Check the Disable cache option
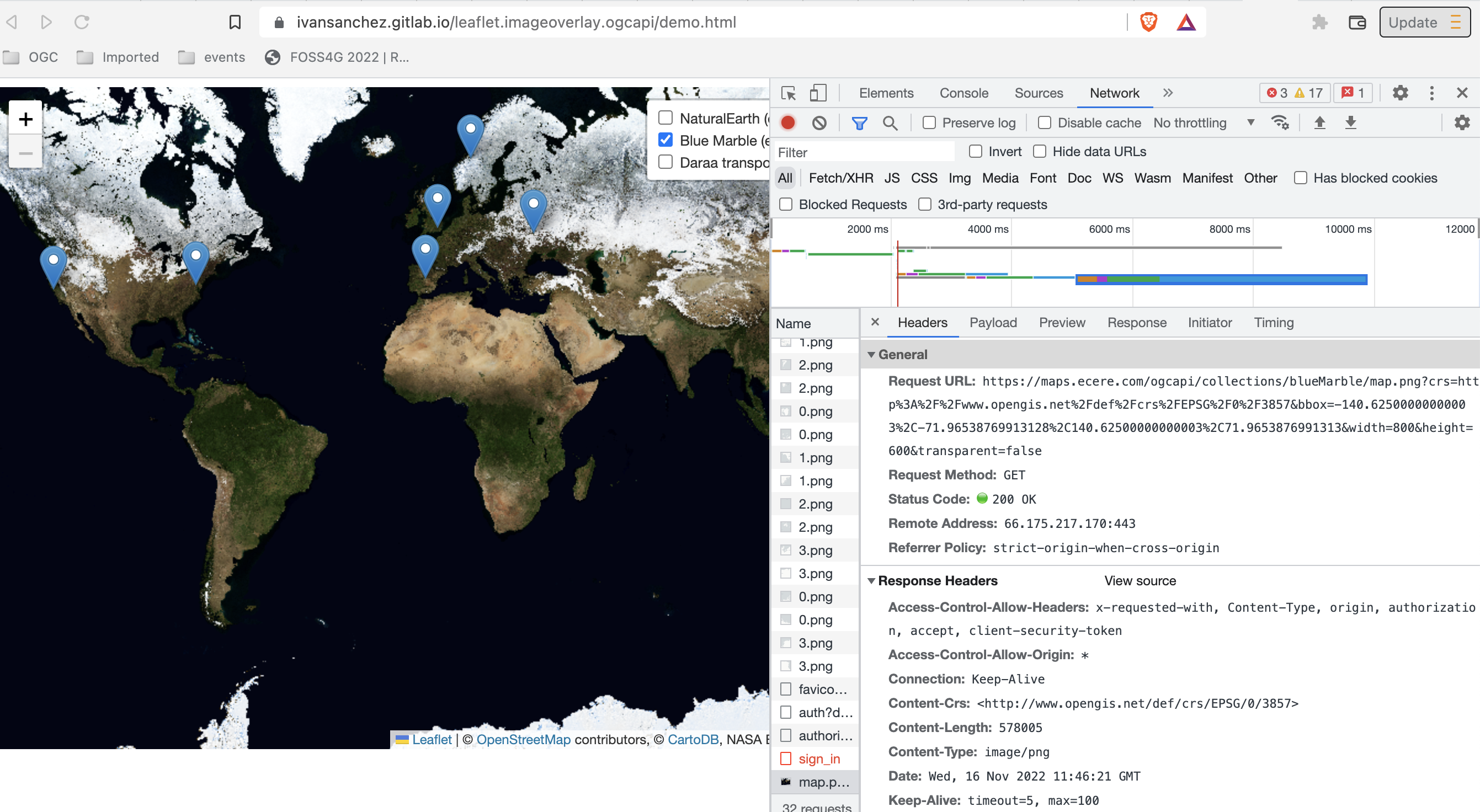The width and height of the screenshot is (1480, 812). point(1044,123)
